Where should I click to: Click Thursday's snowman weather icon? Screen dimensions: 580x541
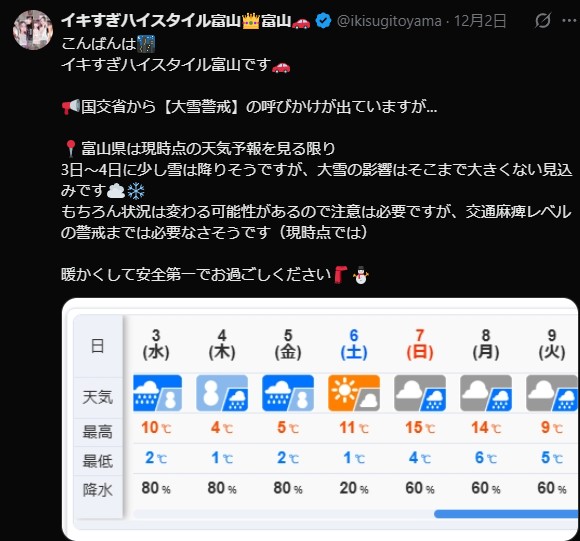click(222, 393)
